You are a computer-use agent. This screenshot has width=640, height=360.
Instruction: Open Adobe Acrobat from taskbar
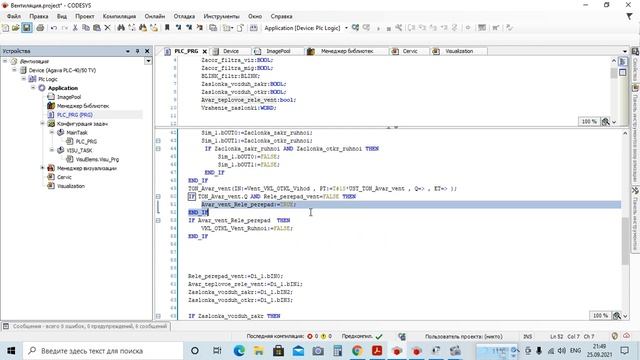point(377,351)
